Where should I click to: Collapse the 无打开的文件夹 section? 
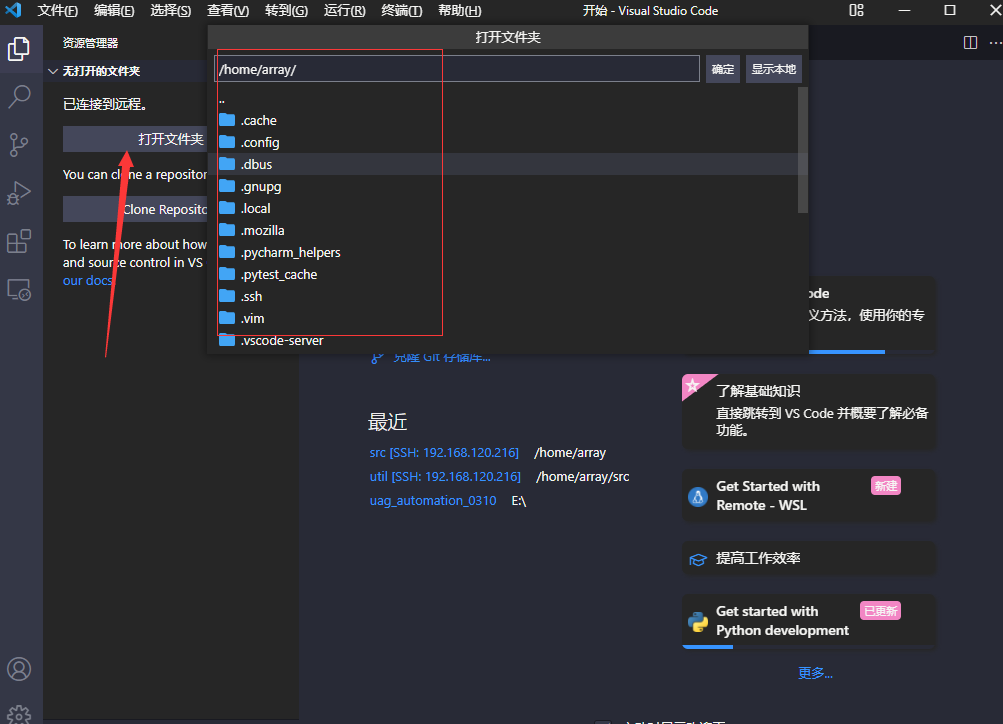[53, 71]
